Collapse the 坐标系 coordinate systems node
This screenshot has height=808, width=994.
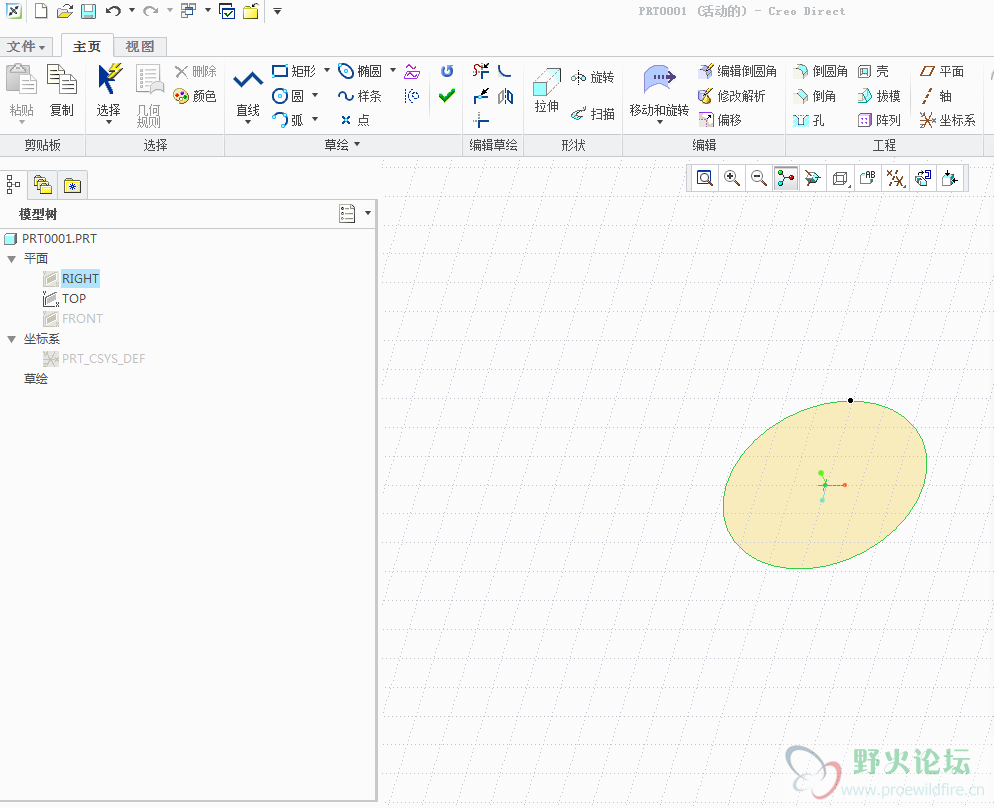[x=11, y=339]
